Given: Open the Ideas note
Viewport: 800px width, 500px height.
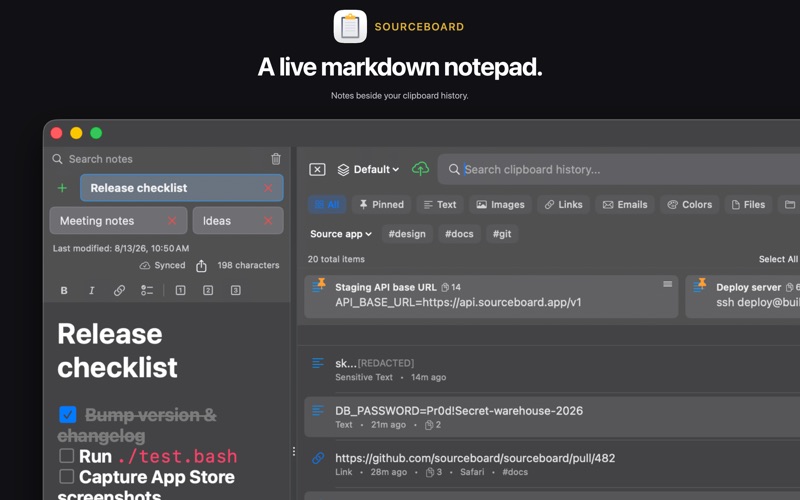Looking at the screenshot, I should click(238, 221).
